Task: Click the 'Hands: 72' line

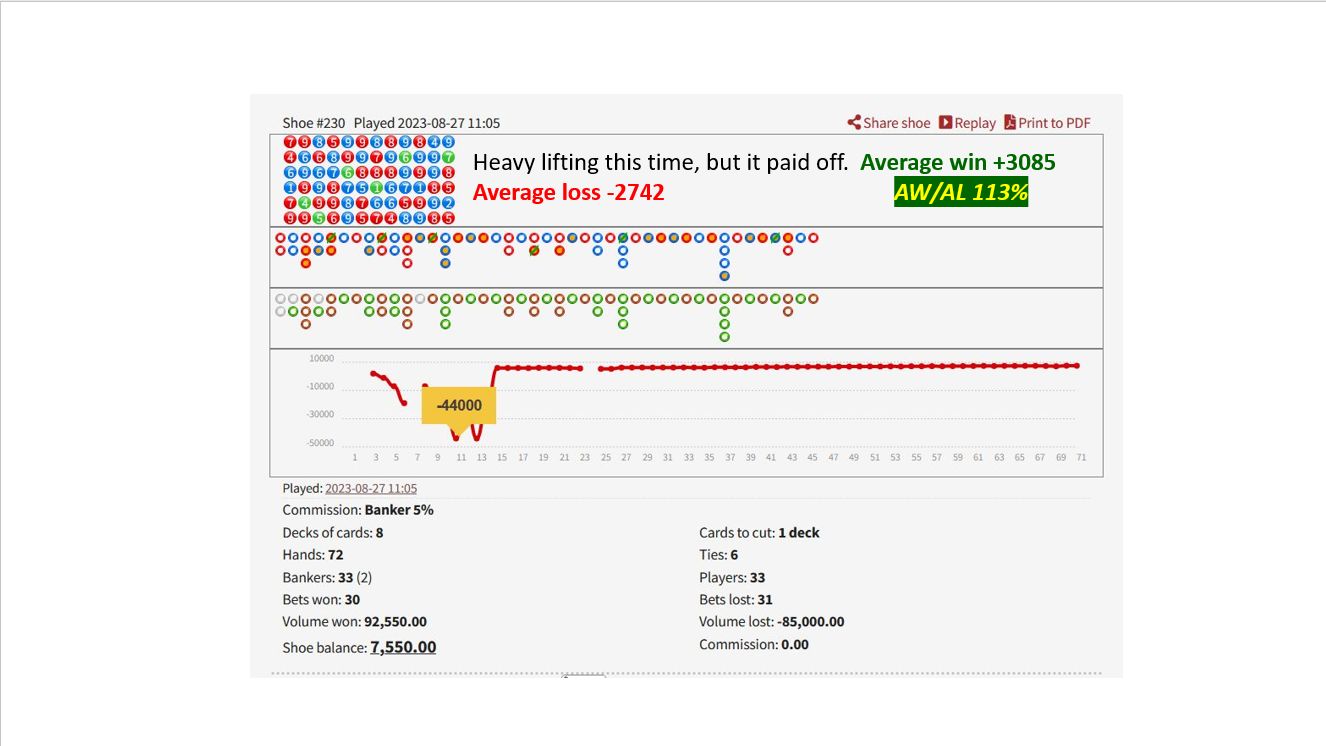Action: tap(313, 555)
